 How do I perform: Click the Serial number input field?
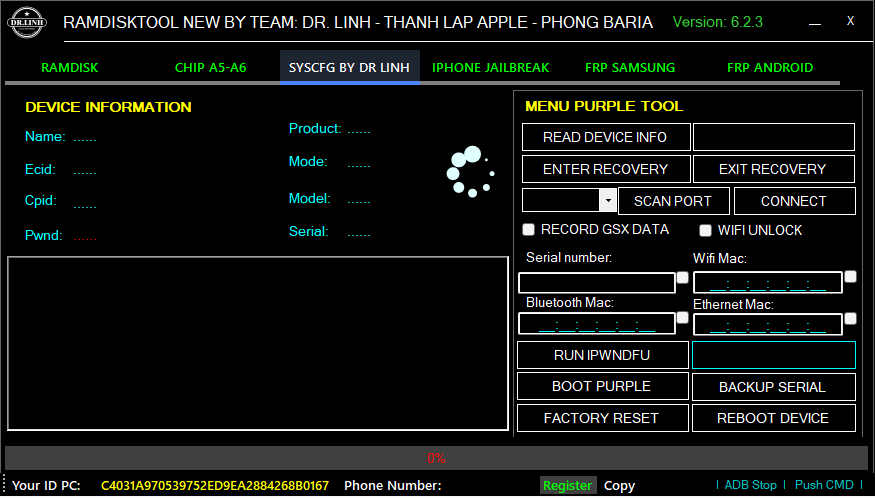click(597, 283)
